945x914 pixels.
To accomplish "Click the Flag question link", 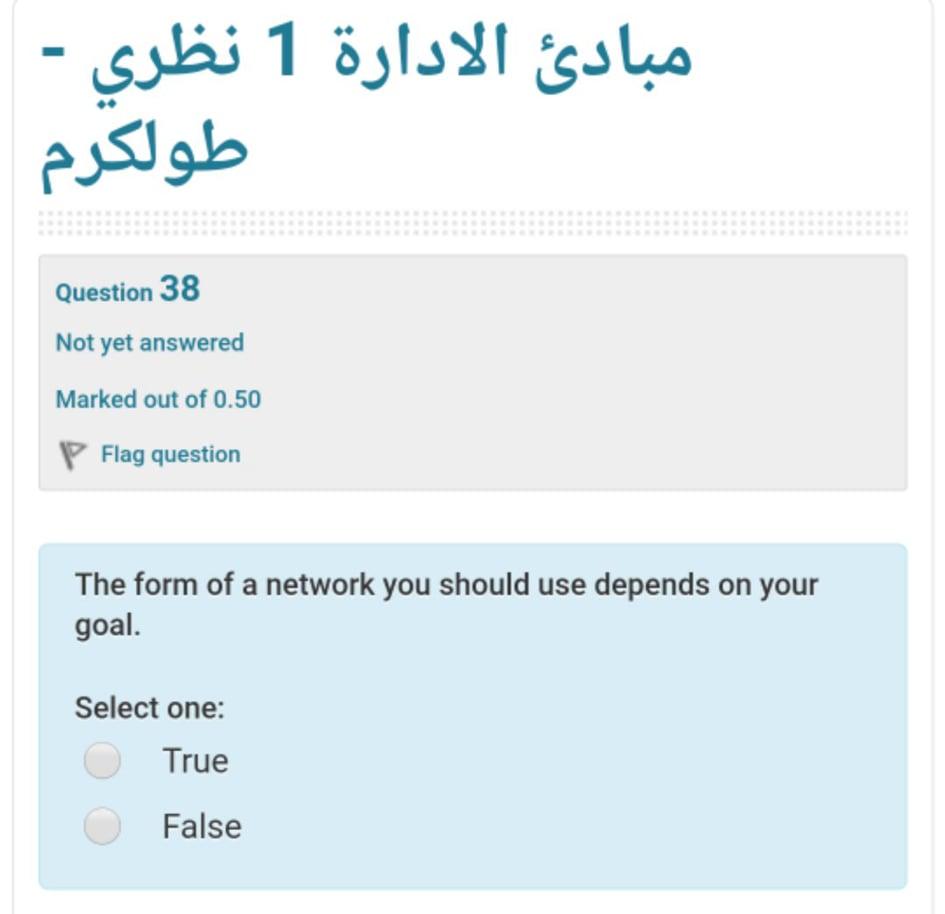I will (169, 453).
